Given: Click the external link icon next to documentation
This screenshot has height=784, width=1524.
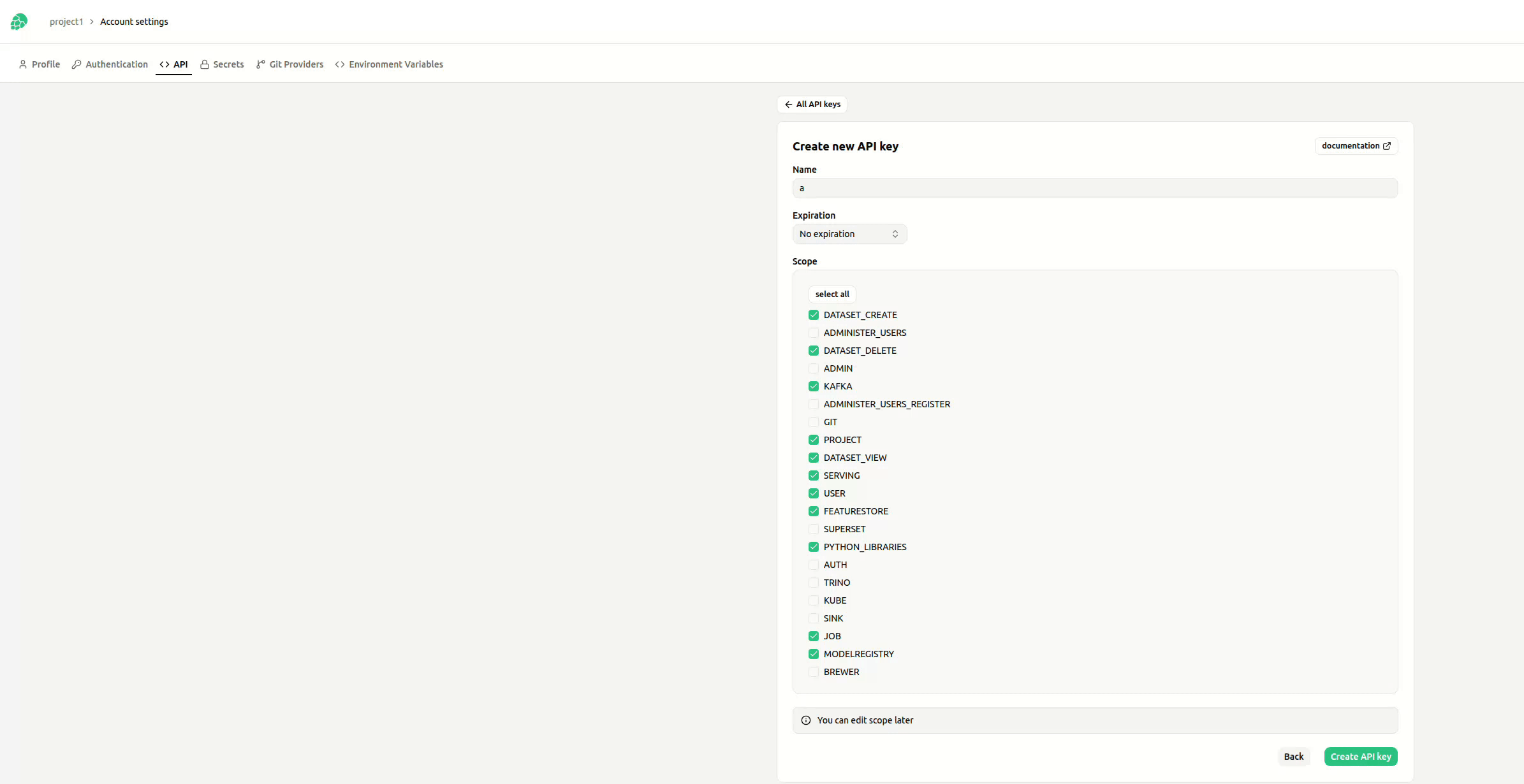Looking at the screenshot, I should 1386,146.
